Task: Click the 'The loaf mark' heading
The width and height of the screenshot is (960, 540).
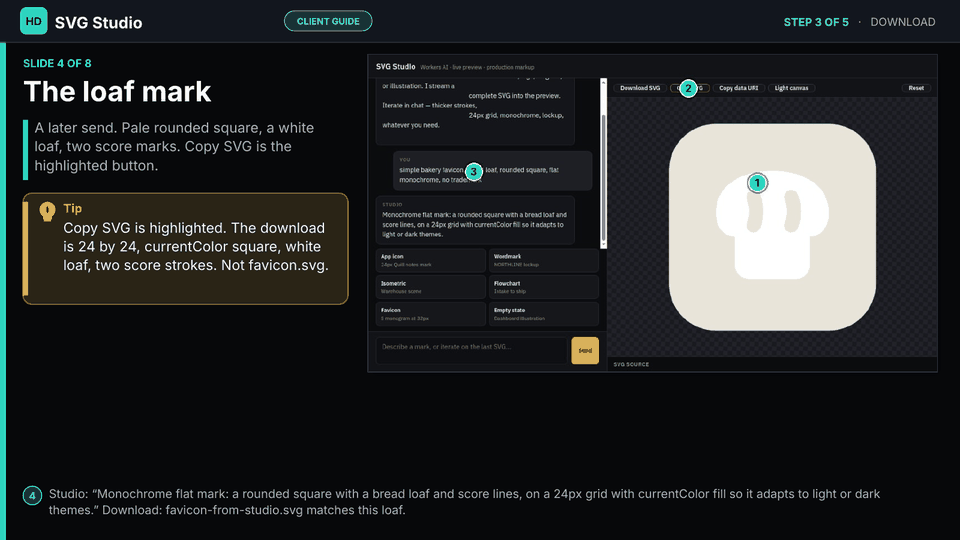Action: coord(117,92)
